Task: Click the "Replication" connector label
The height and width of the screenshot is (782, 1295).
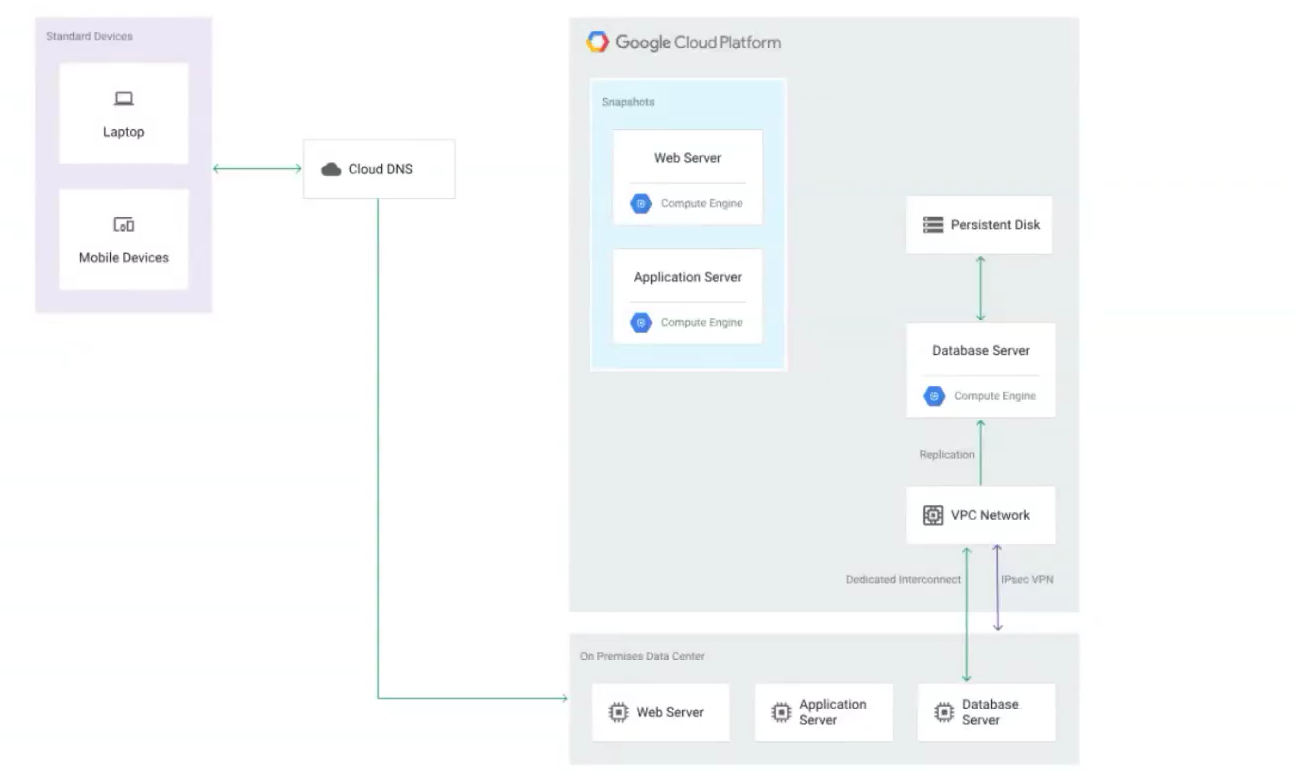Action: (947, 455)
